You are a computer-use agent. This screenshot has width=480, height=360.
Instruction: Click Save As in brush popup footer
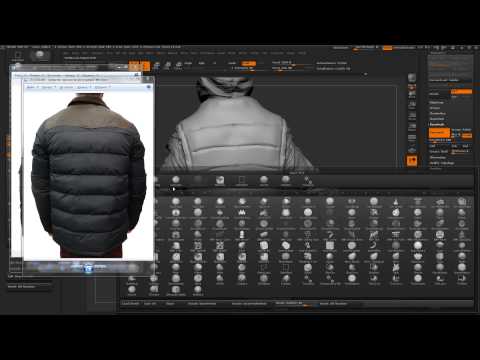click(150, 304)
